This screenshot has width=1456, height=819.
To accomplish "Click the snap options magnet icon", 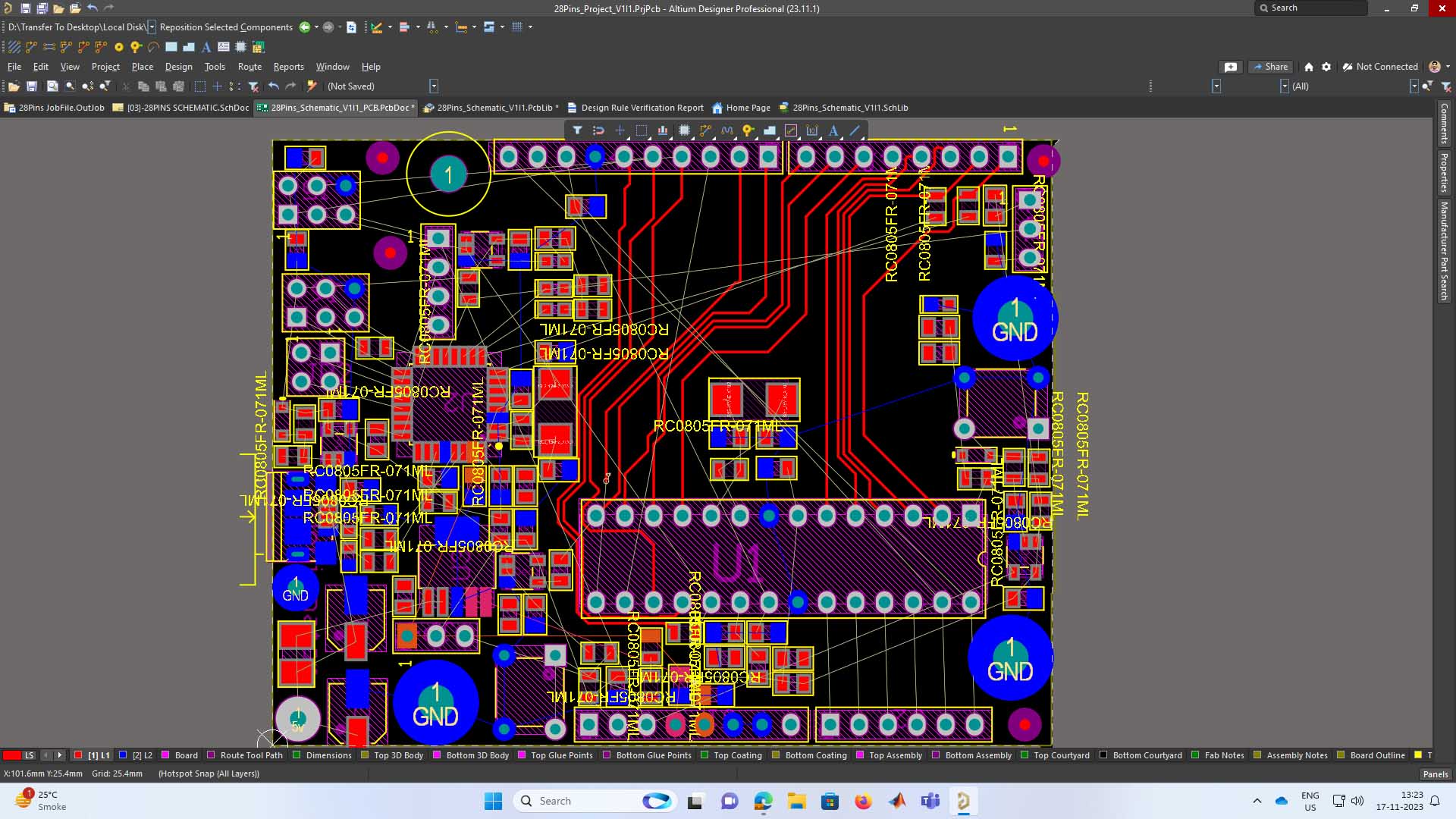I will (x=598, y=130).
